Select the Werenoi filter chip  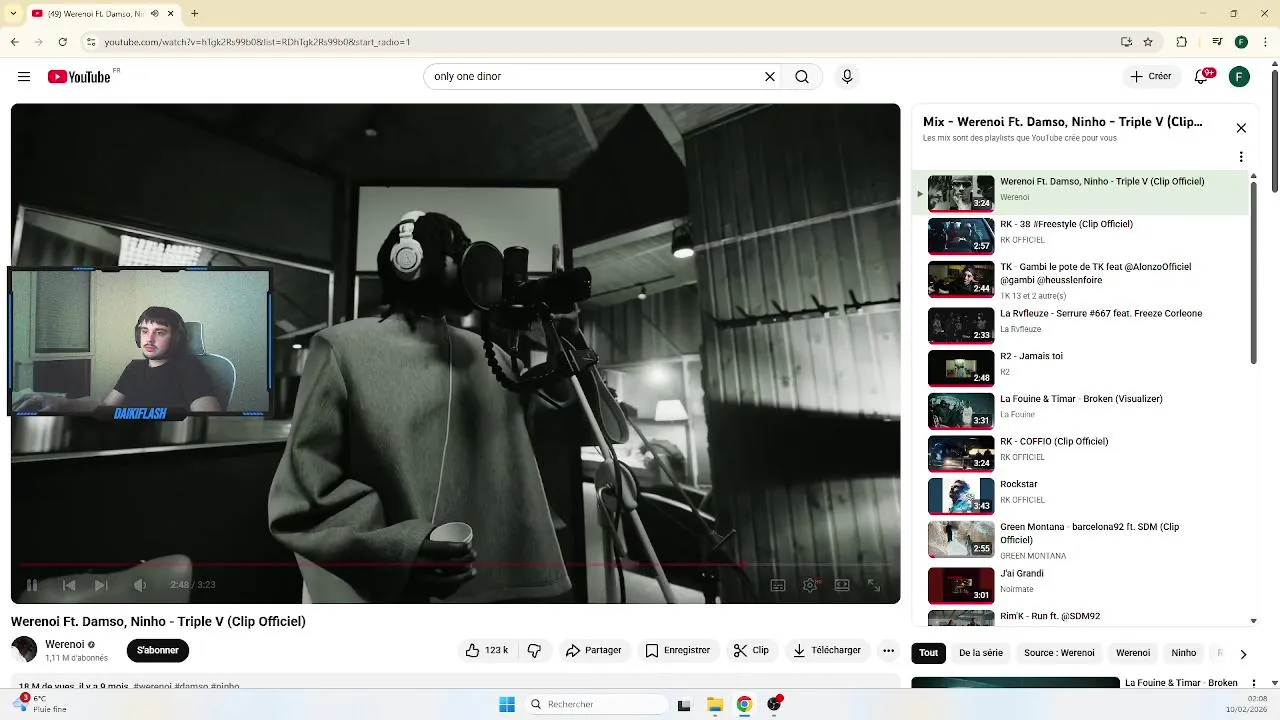[x=1133, y=653]
